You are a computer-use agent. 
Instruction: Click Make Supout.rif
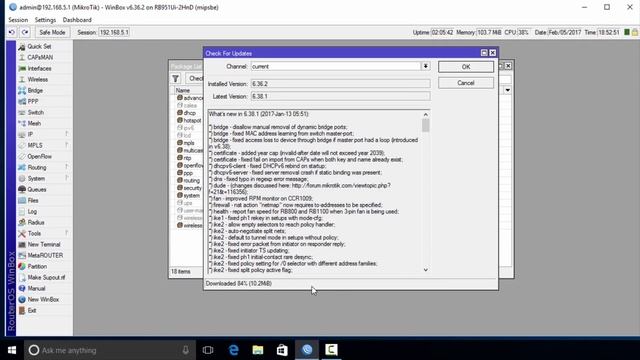pyautogui.click(x=46, y=278)
